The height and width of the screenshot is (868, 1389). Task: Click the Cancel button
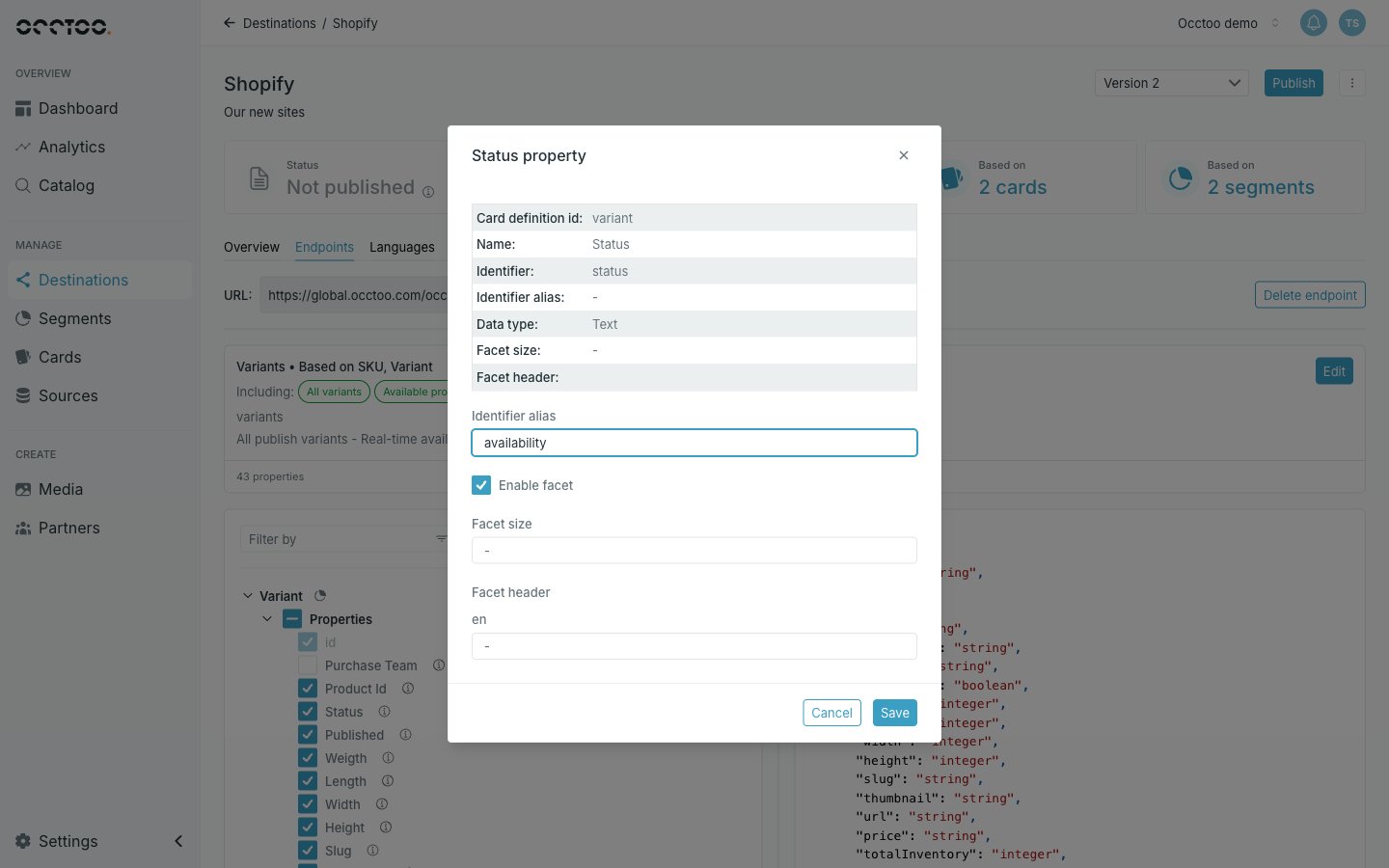click(831, 713)
